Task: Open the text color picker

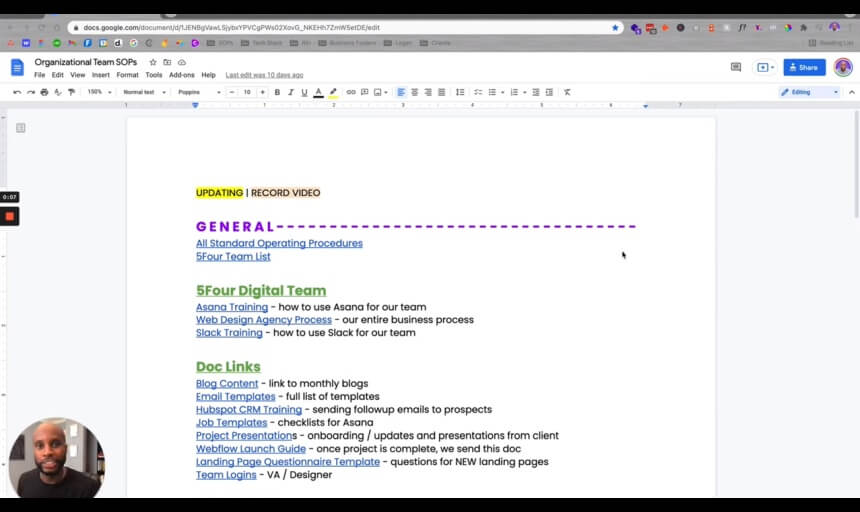Action: pyautogui.click(x=318, y=92)
